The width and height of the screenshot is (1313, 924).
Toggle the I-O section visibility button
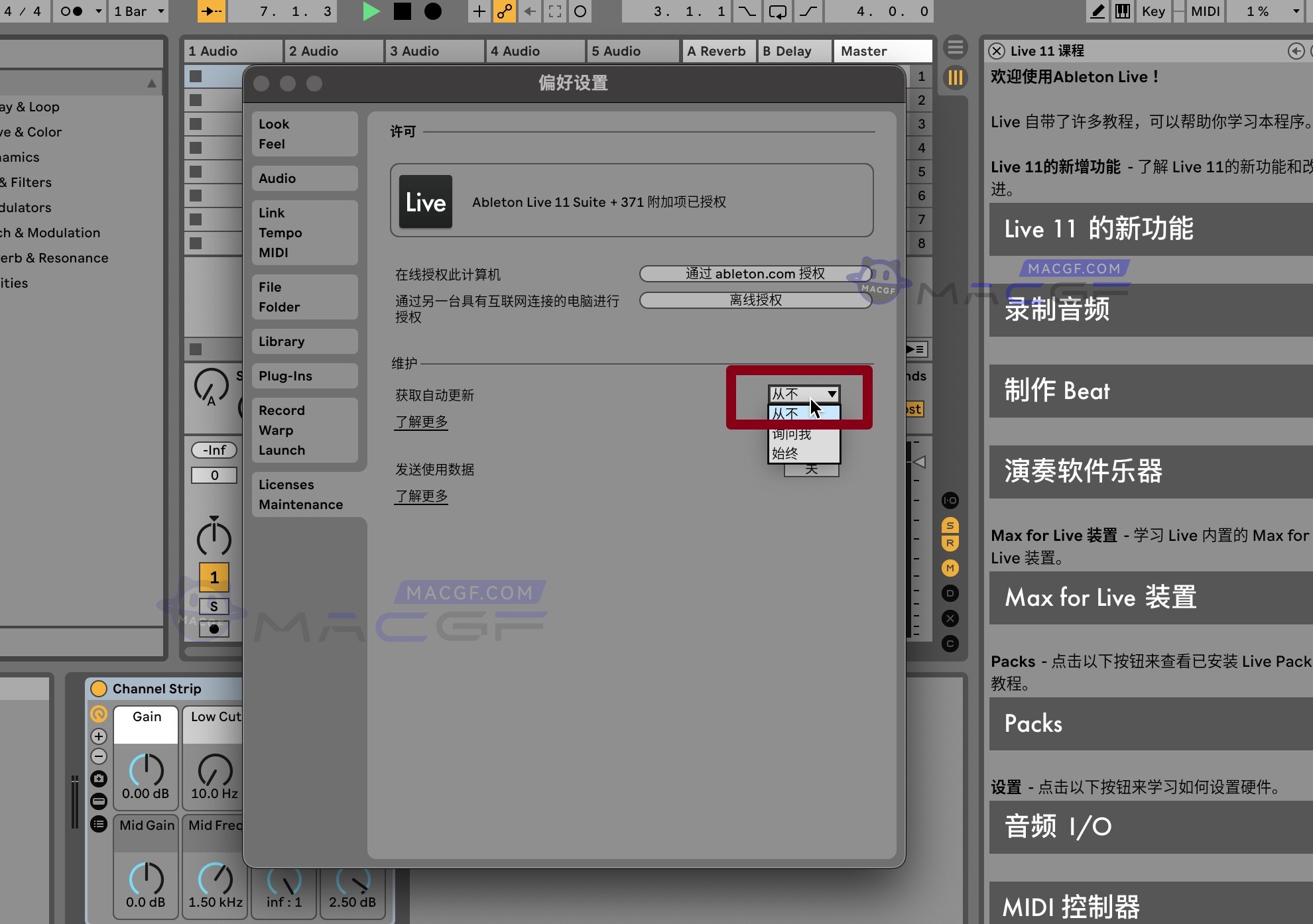tap(950, 501)
